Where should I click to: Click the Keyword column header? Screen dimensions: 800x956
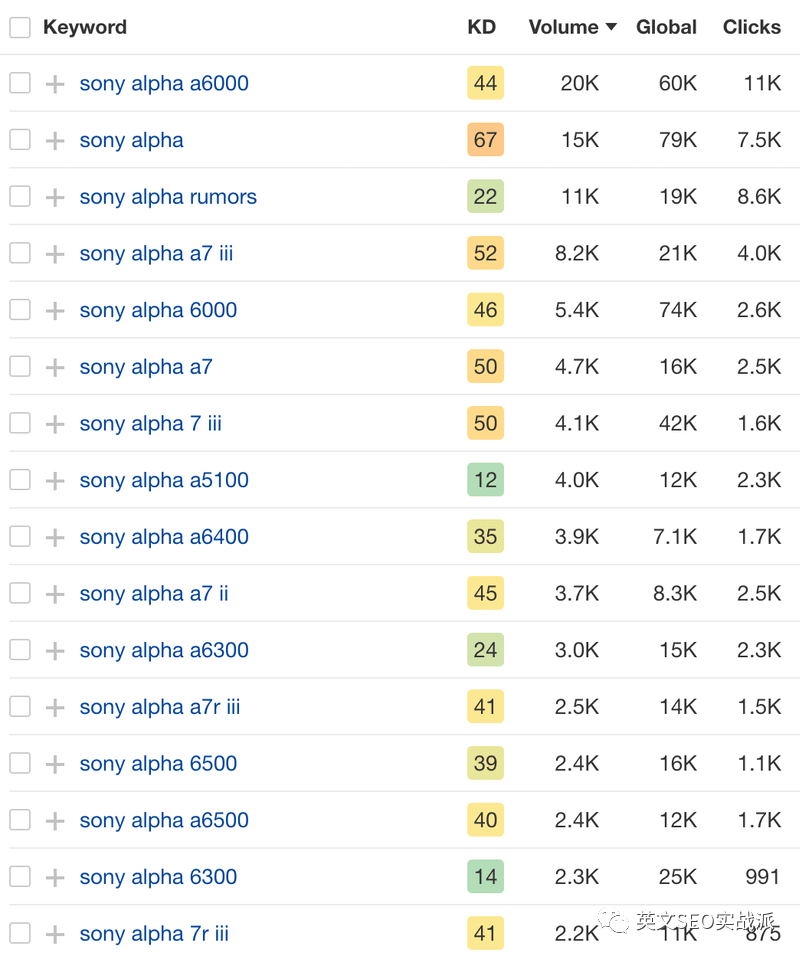click(85, 27)
